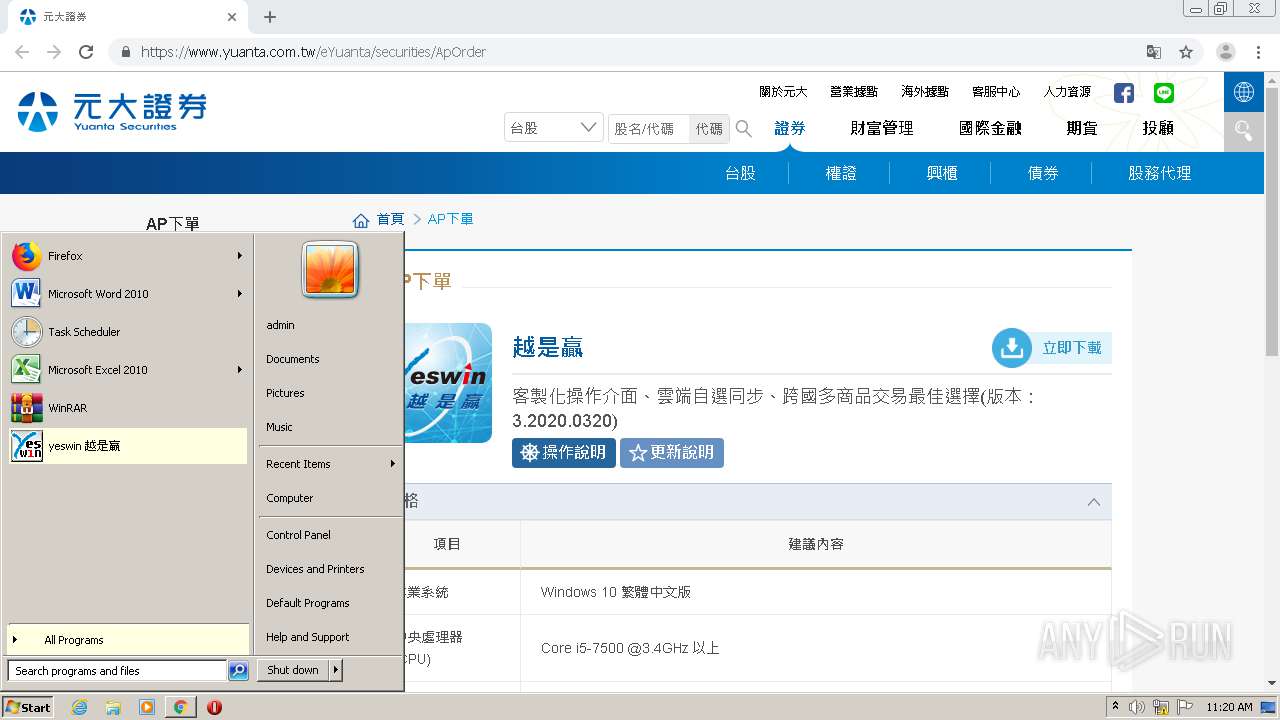Expand the Microsoft Excel 2010 submenu arrow
The width and height of the screenshot is (1280, 720).
coord(240,370)
